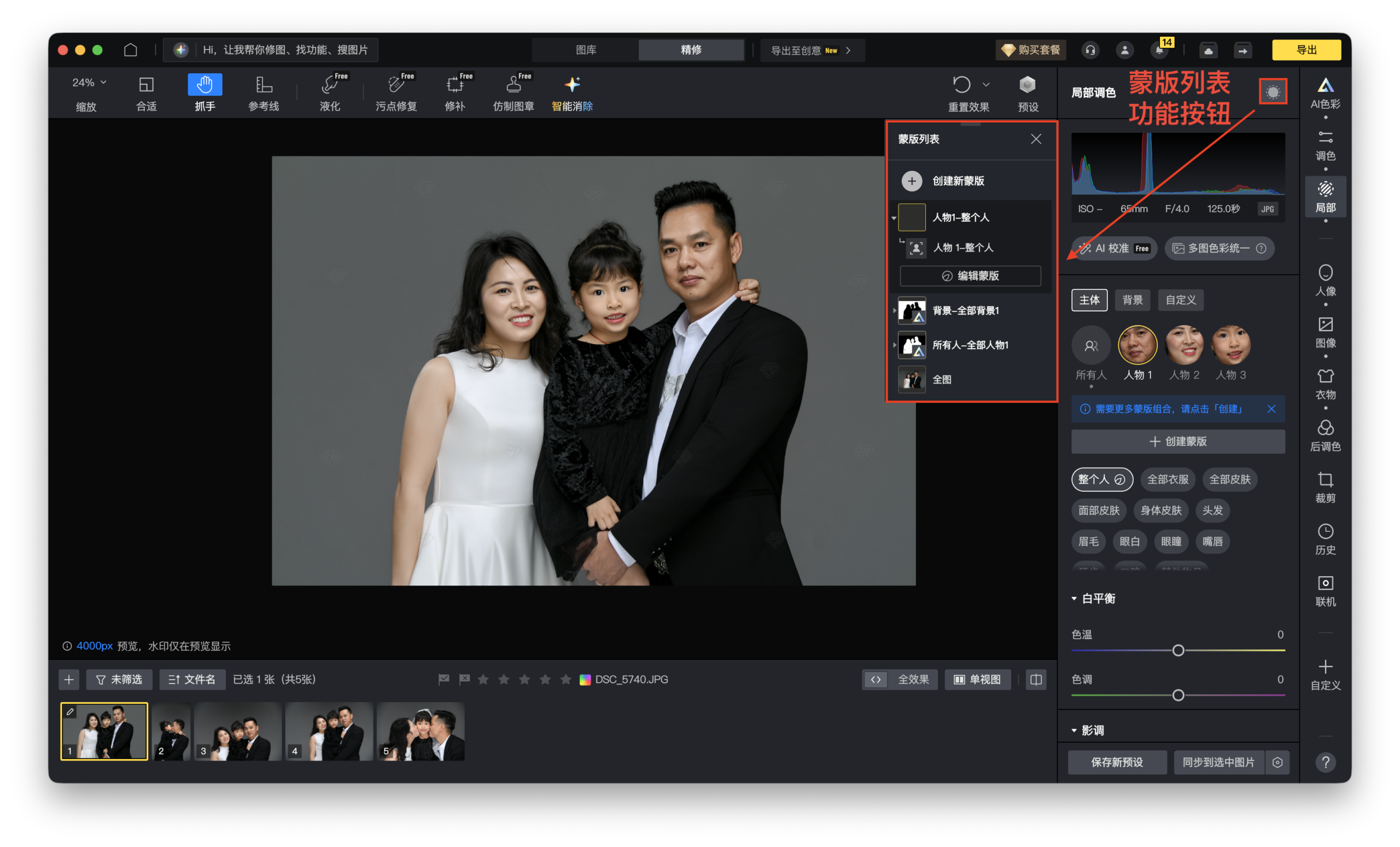Image resolution: width=1400 pixels, height=847 pixels.
Task: Open the Crop (裁剪) panel
Action: coord(1325,487)
